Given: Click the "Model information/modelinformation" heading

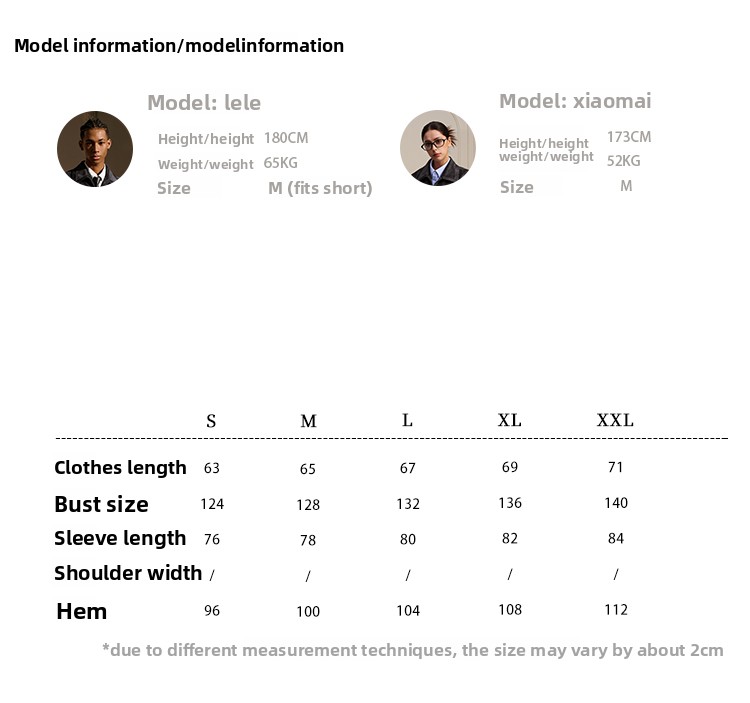Looking at the screenshot, I should click(179, 45).
